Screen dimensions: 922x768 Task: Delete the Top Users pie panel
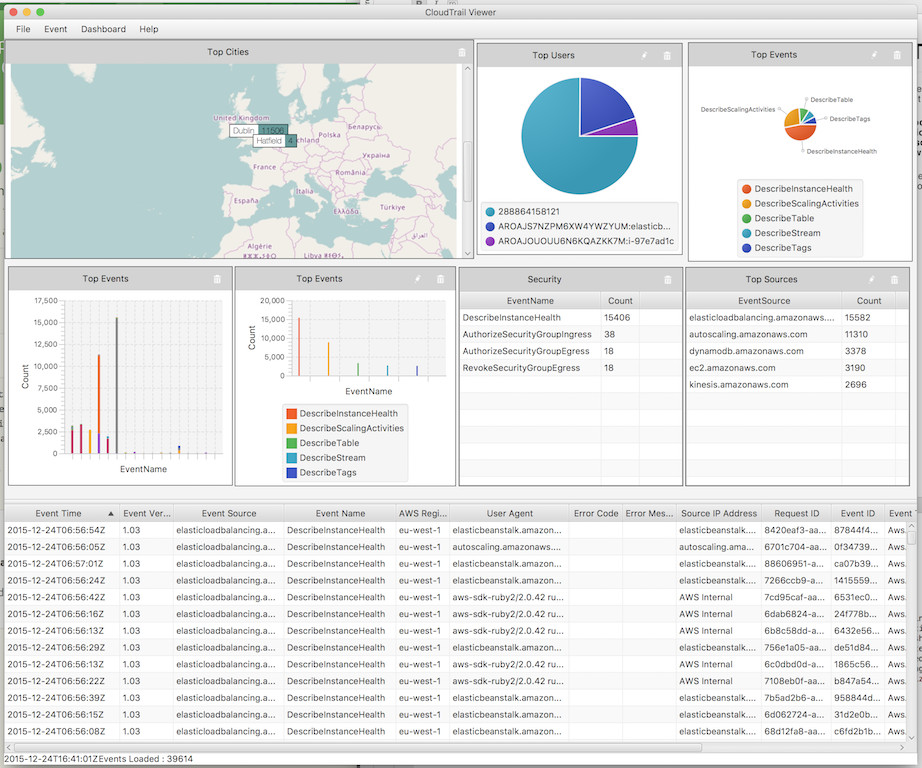pyautogui.click(x=667, y=55)
